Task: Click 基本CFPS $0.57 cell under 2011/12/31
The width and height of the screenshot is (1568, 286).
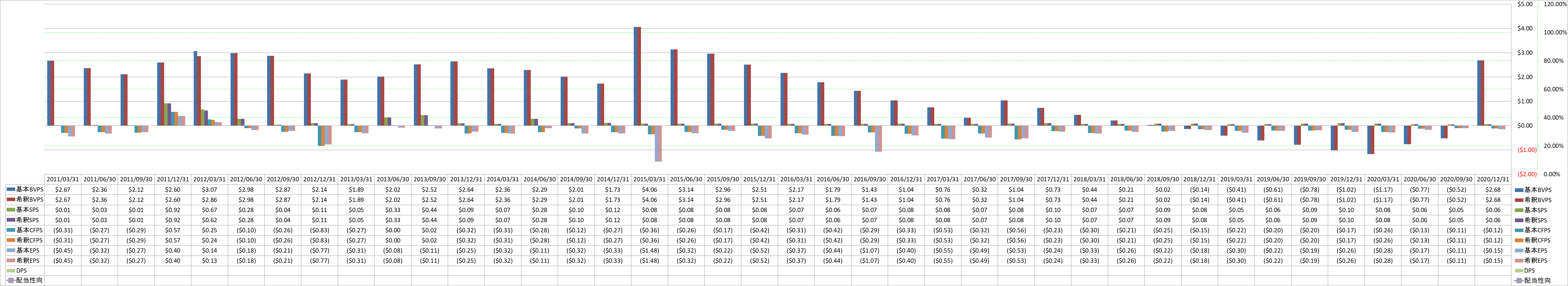Action: coord(173,230)
